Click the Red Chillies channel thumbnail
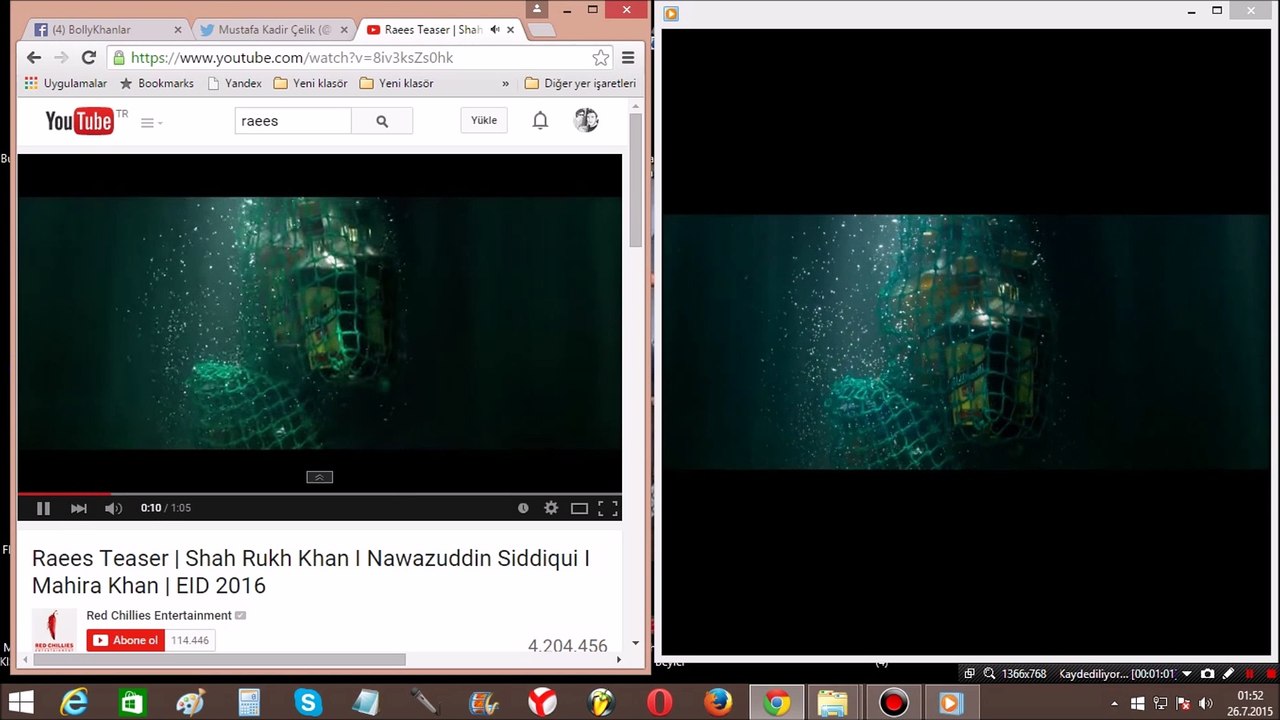 54,630
